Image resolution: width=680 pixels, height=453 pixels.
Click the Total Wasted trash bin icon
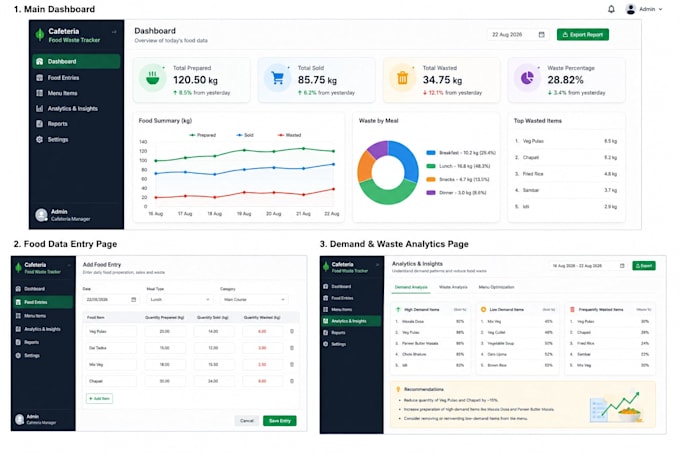[402, 78]
